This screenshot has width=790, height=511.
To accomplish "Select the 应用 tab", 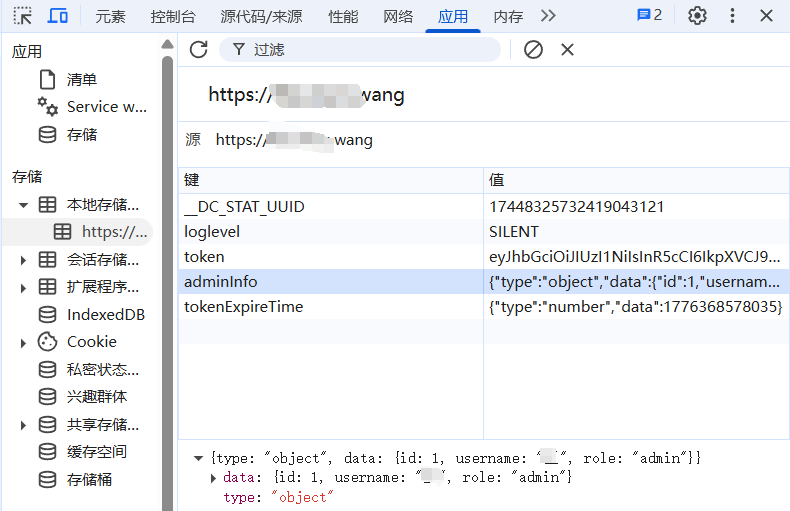I will pyautogui.click(x=452, y=17).
